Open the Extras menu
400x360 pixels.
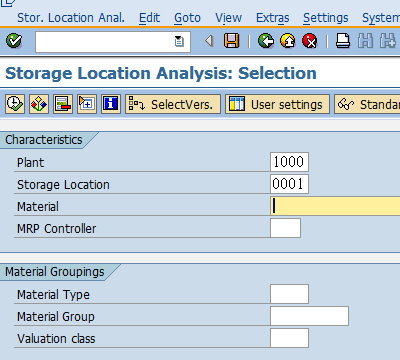tap(273, 18)
